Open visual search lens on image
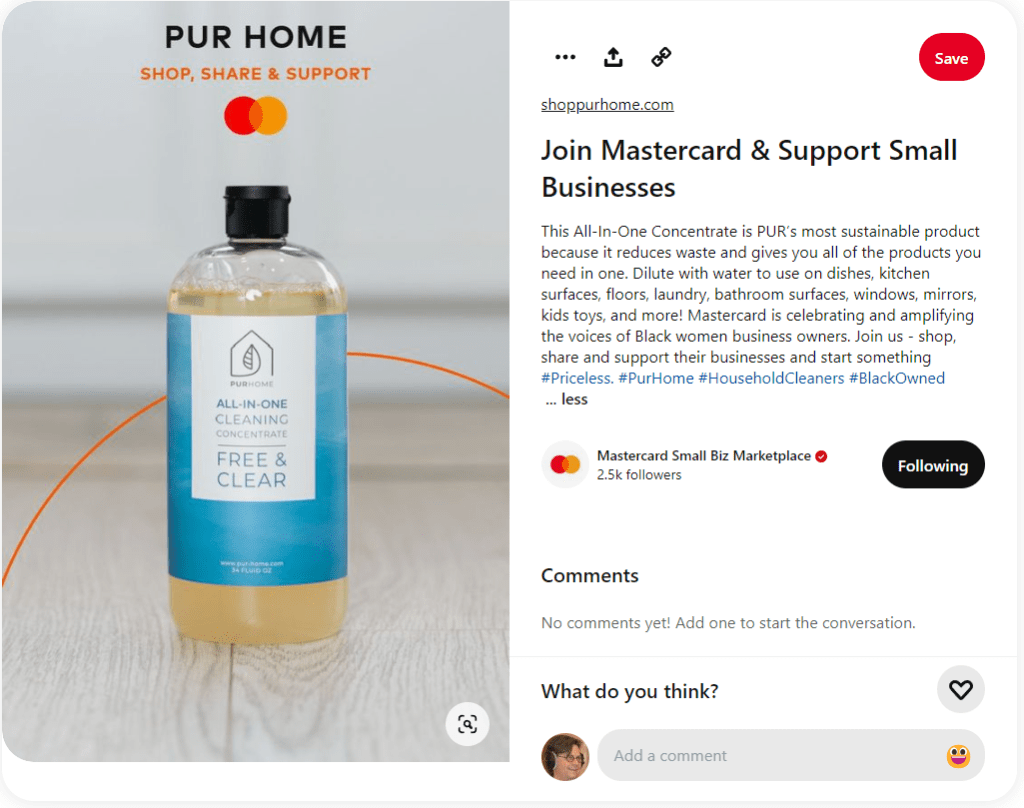The image size is (1024, 808). (467, 724)
